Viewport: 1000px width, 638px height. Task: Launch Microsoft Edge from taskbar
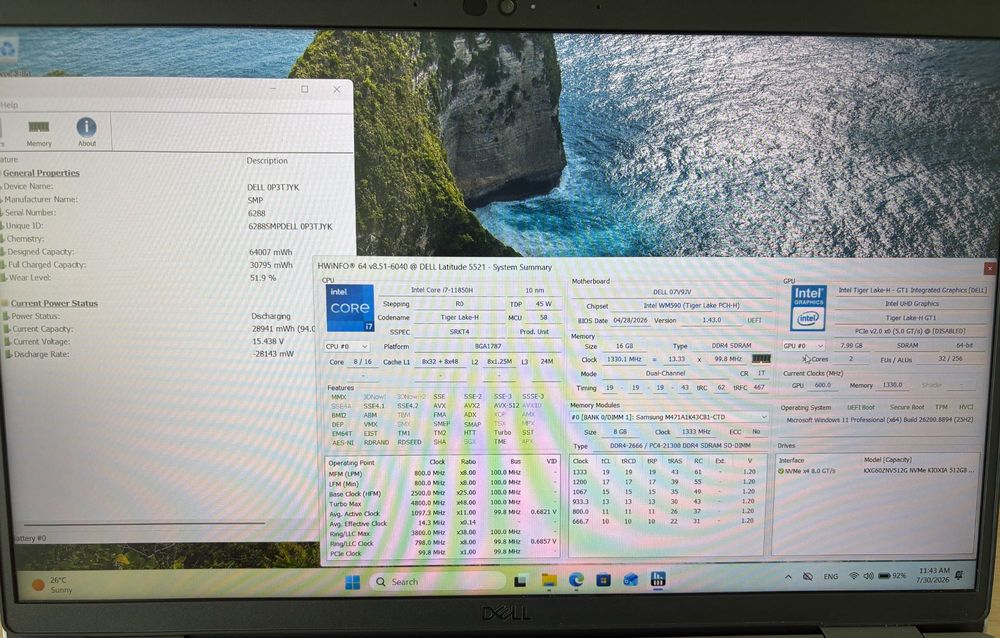click(x=576, y=579)
